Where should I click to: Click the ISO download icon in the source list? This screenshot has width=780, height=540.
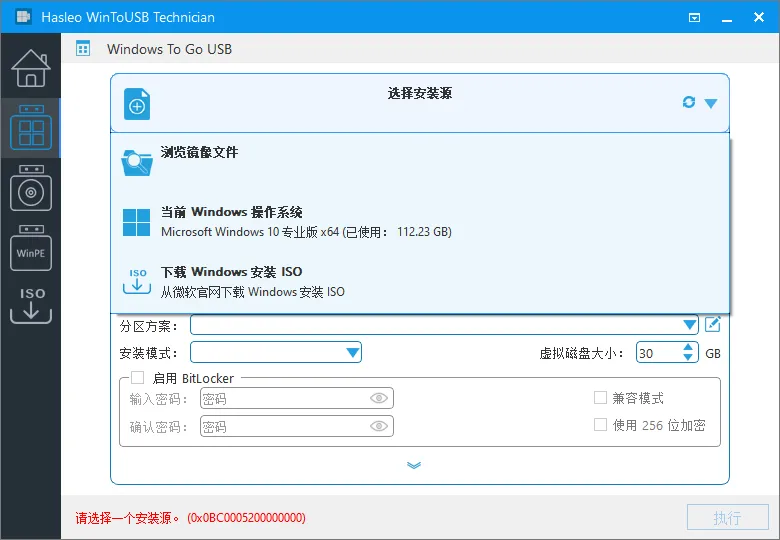coord(137,281)
